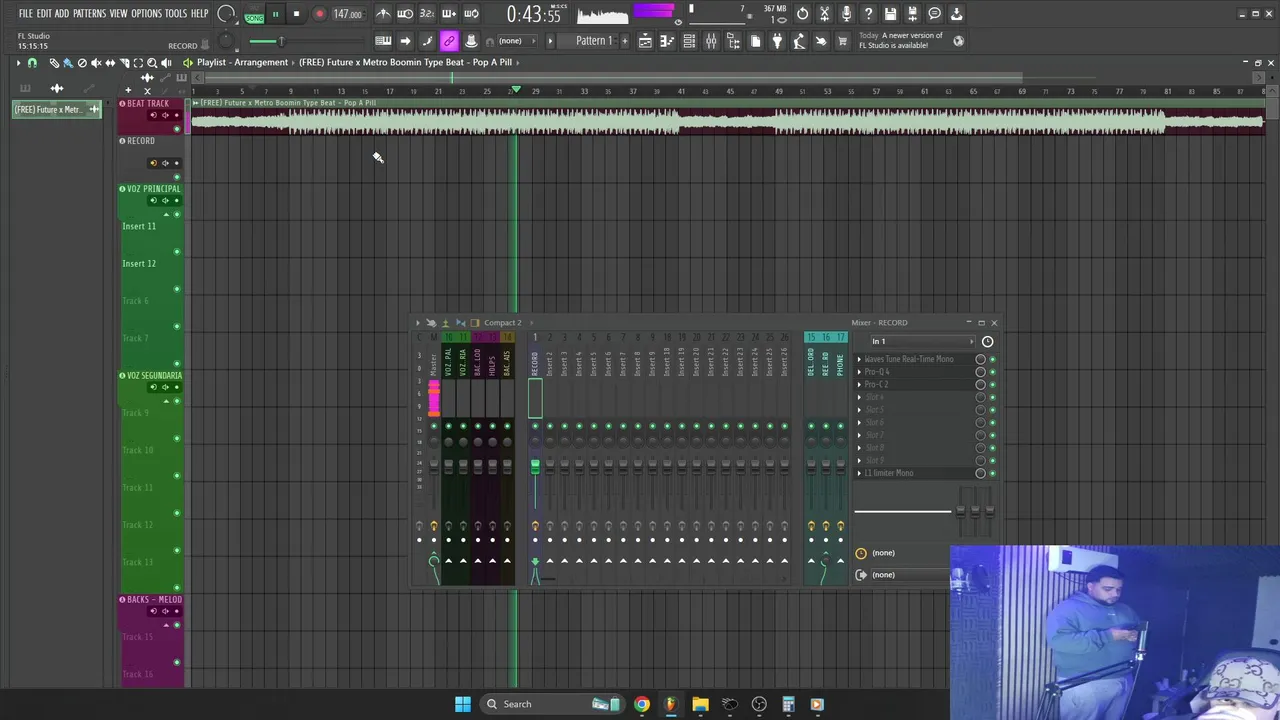Add new pattern with plus button
This screenshot has width=1280, height=720.
pyautogui.click(x=625, y=41)
